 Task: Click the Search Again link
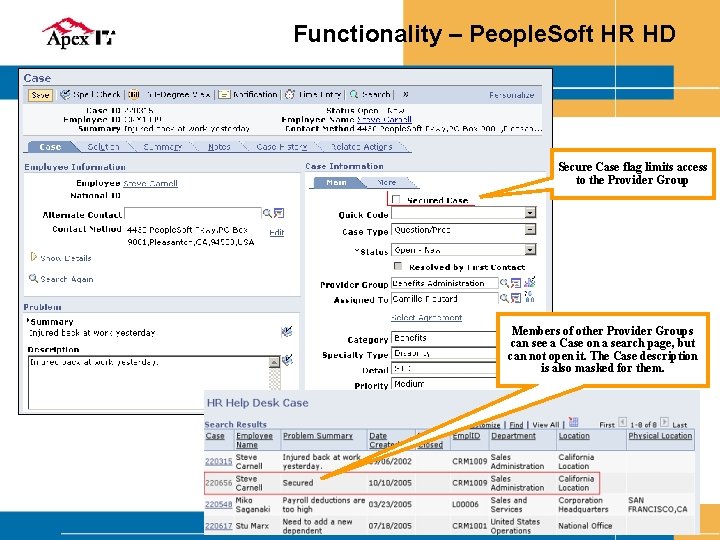pos(67,279)
